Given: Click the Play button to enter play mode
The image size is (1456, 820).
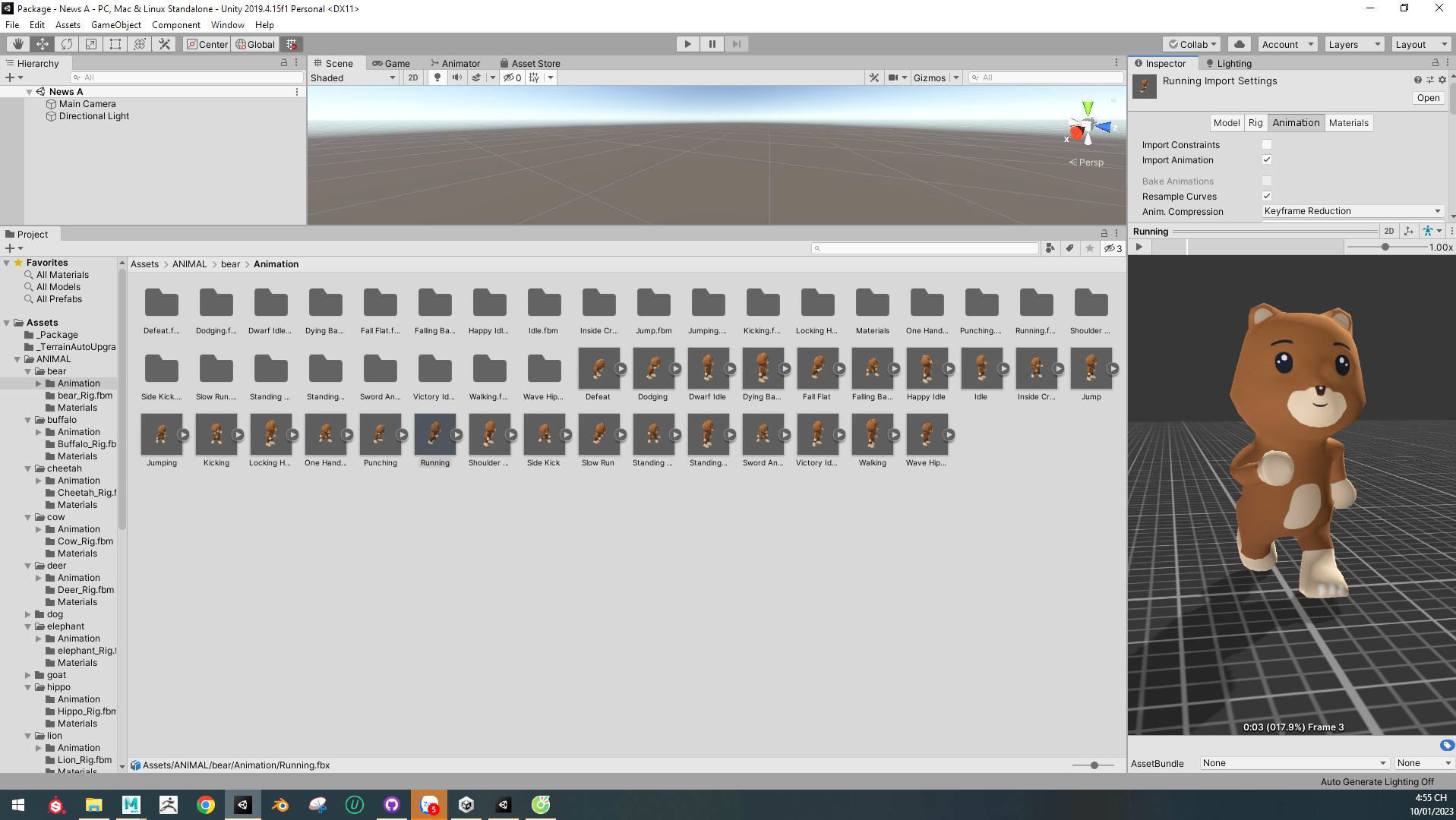Looking at the screenshot, I should coord(687,44).
